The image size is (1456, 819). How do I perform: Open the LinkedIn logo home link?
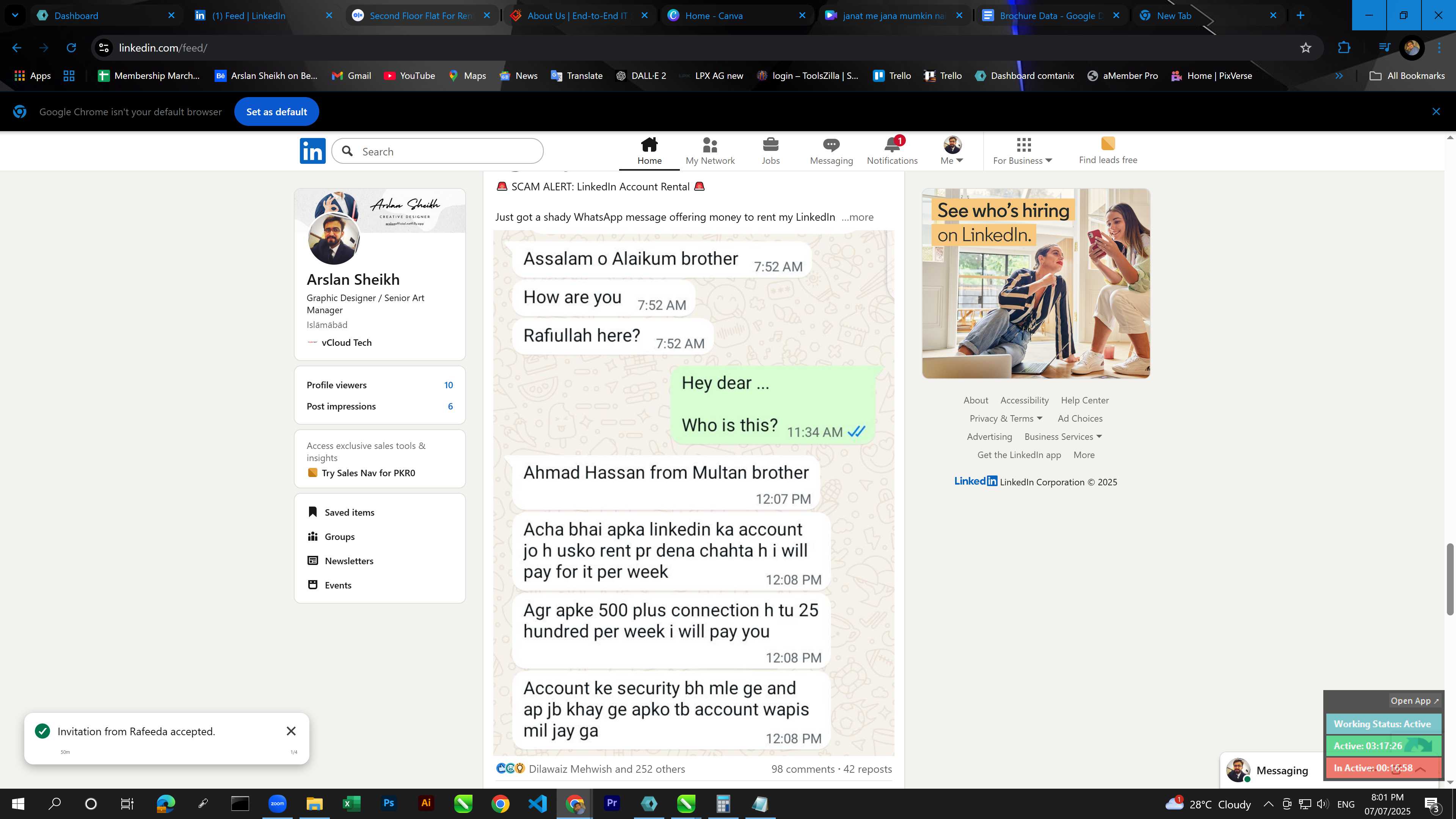[x=312, y=151]
